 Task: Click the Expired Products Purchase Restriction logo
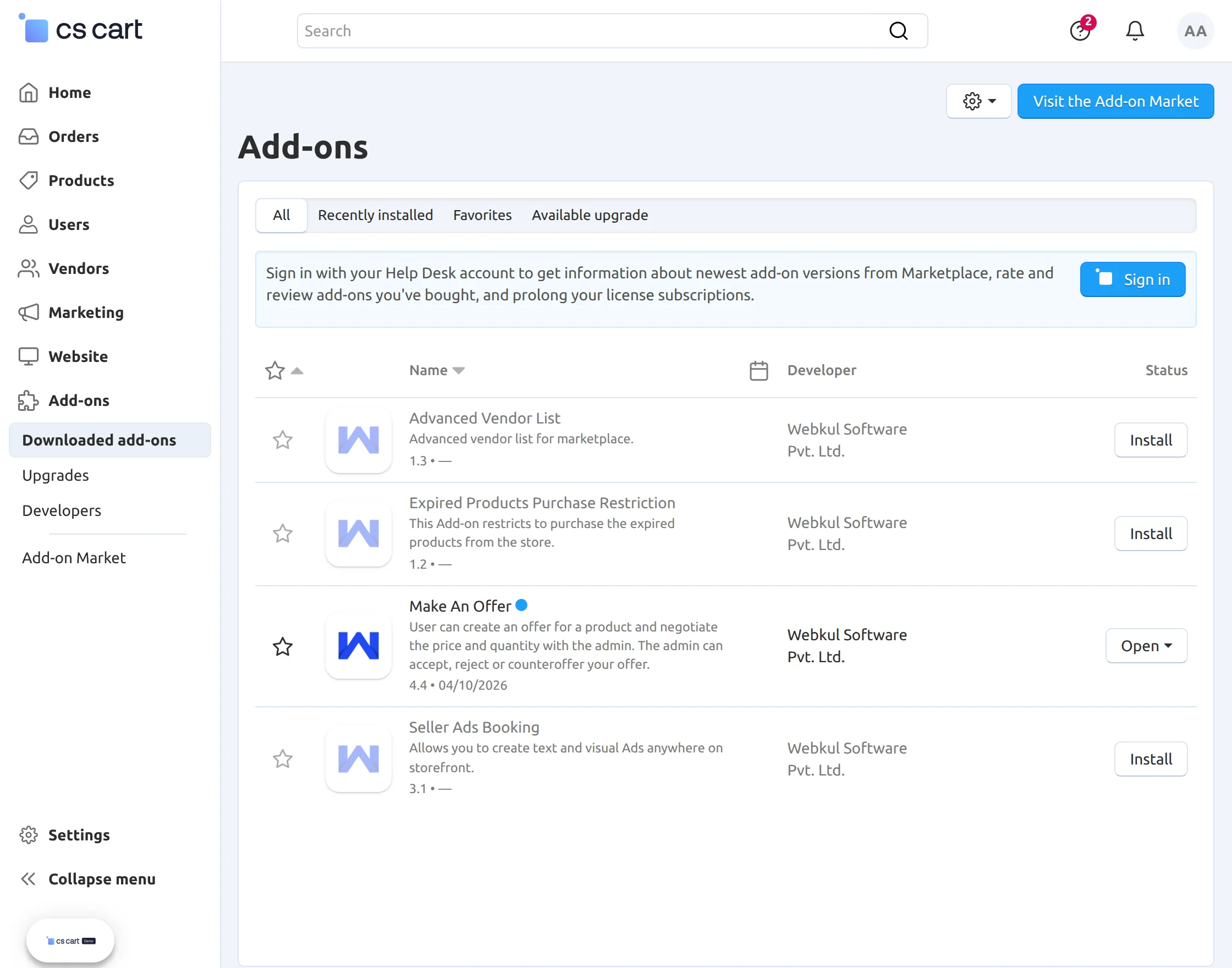(358, 533)
